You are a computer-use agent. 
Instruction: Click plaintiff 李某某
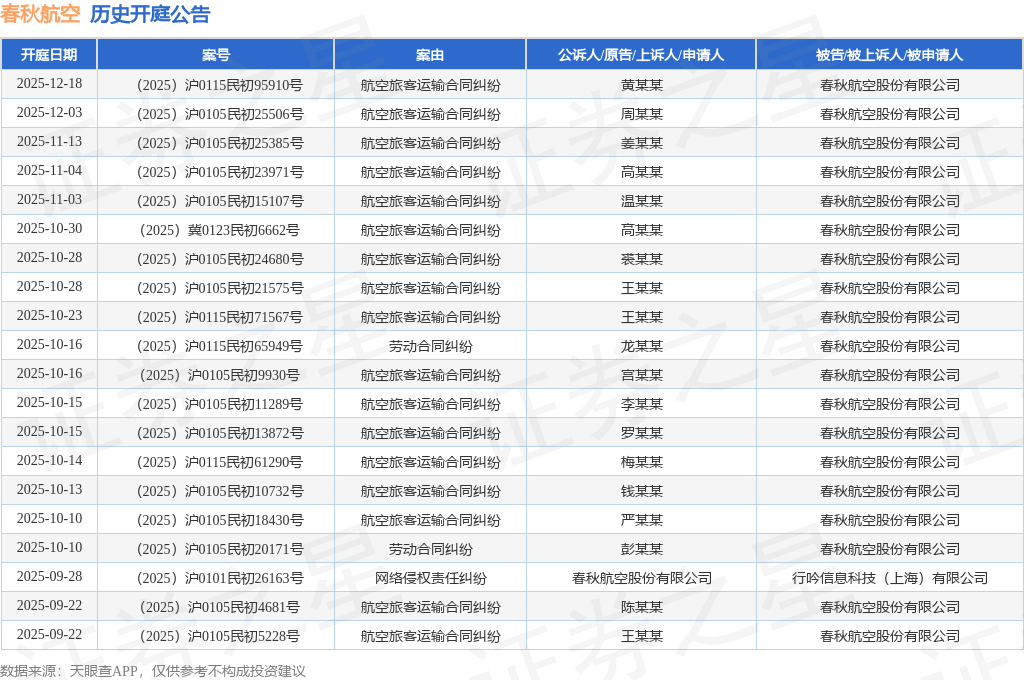[641, 404]
